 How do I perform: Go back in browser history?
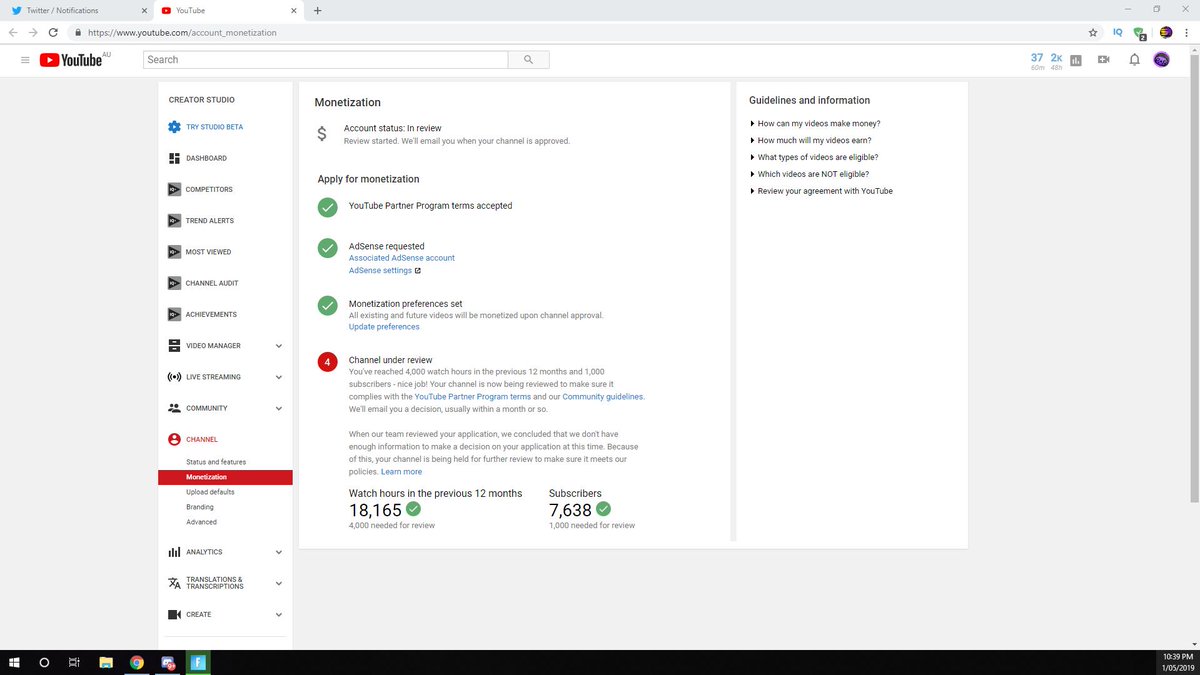(12, 32)
